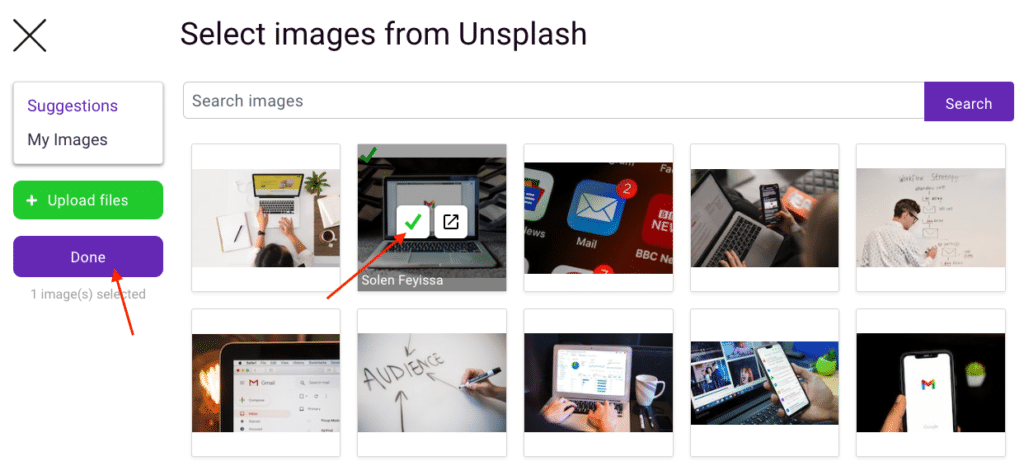Choose the Mail app icon image
This screenshot has width=1024, height=466.
598,218
